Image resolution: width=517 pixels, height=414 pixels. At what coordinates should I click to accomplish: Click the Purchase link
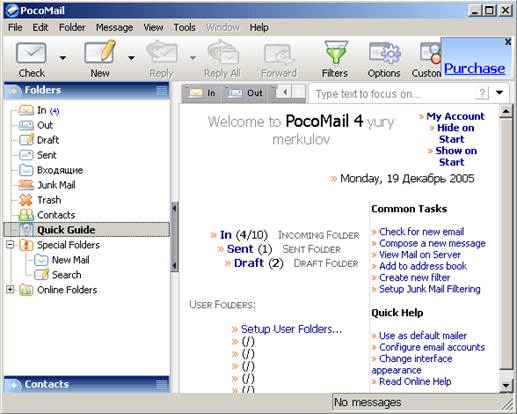pyautogui.click(x=474, y=68)
